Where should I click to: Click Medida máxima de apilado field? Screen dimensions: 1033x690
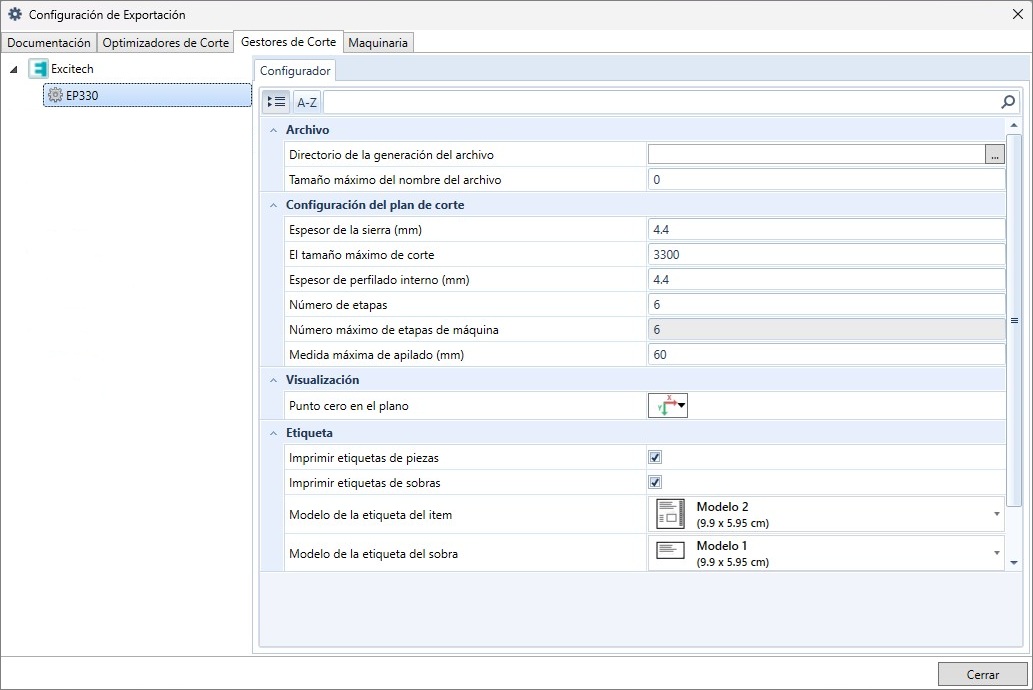coord(826,355)
